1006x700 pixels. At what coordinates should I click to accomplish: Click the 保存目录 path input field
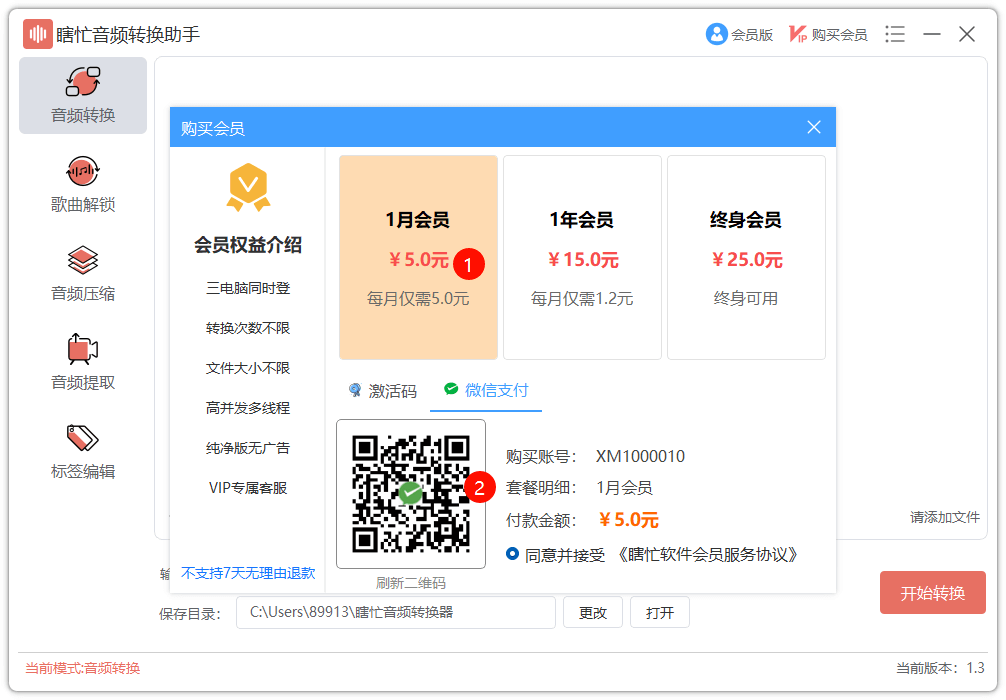pyautogui.click(x=396, y=612)
